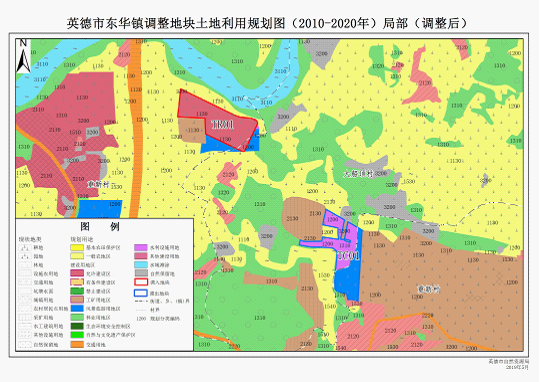
Task: Click the TR01 parcel label
Action: point(222,124)
